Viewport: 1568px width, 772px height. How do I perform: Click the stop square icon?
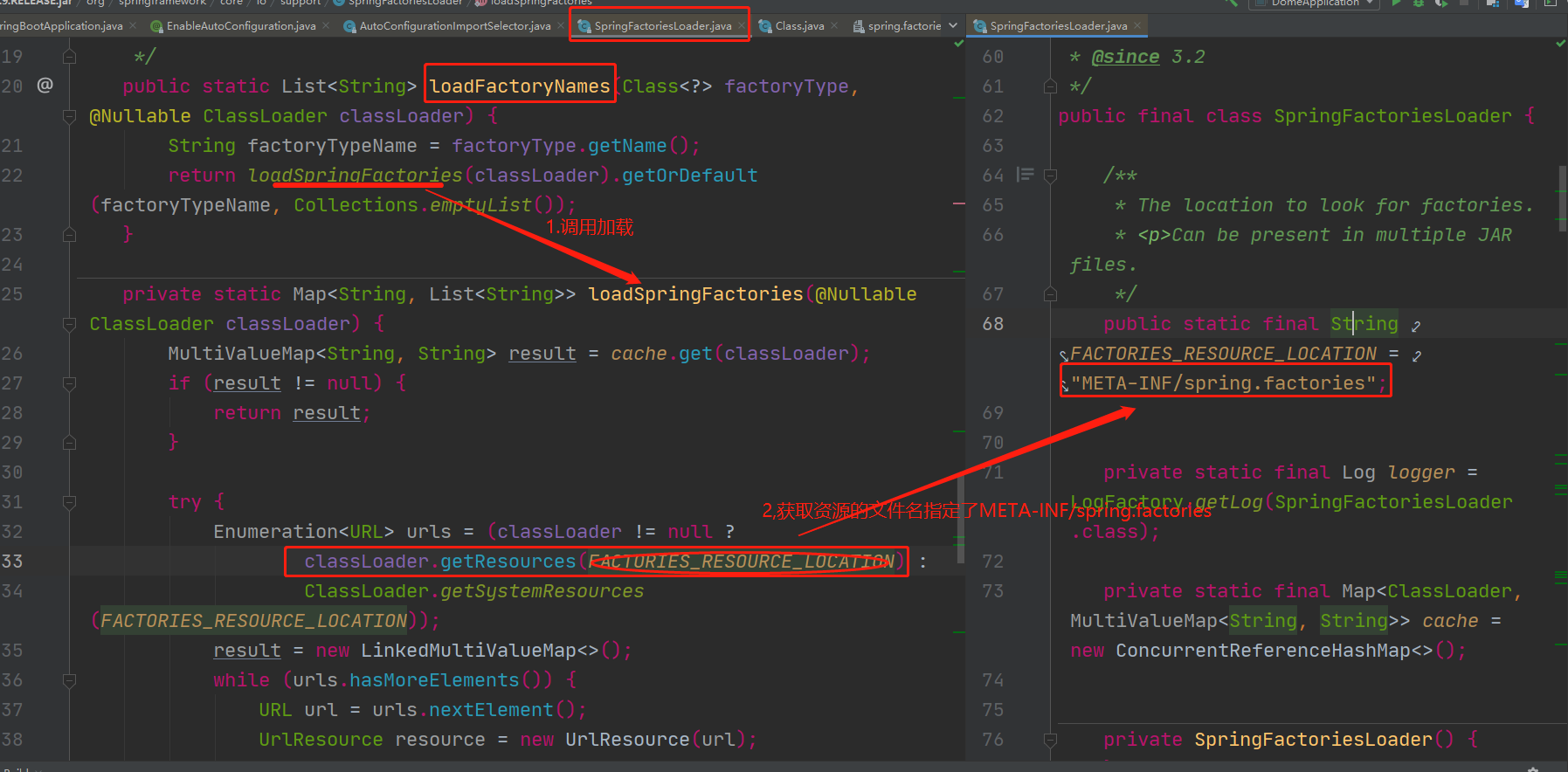point(1464,3)
